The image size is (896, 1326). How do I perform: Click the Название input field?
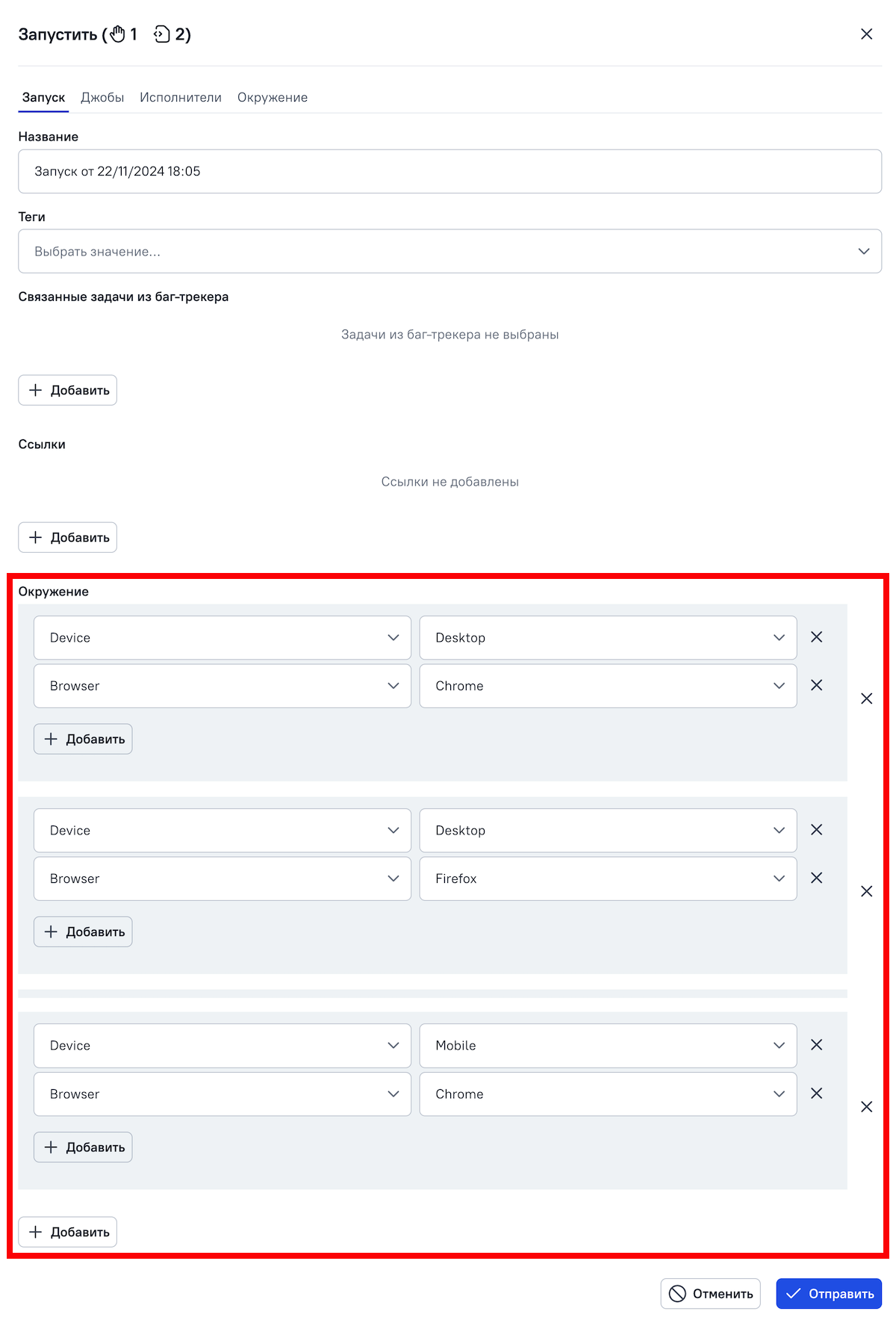coord(449,171)
